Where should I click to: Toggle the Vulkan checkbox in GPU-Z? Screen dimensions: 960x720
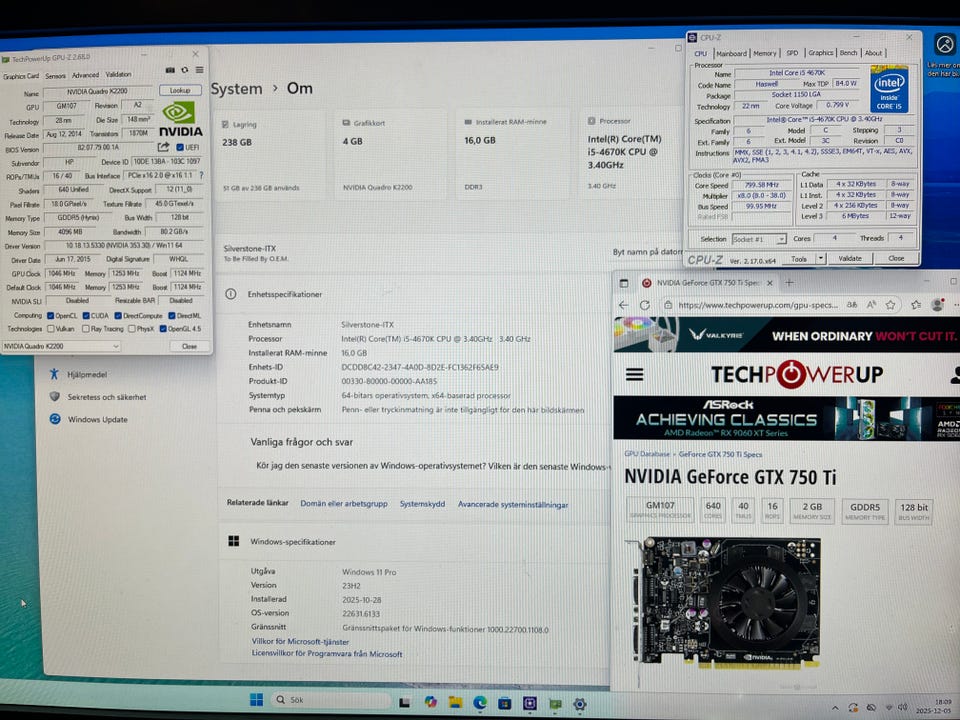[x=51, y=329]
